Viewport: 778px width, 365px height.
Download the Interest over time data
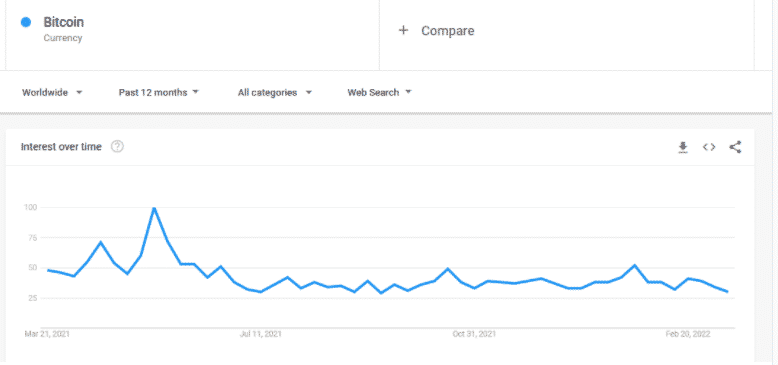pyautogui.click(x=683, y=147)
